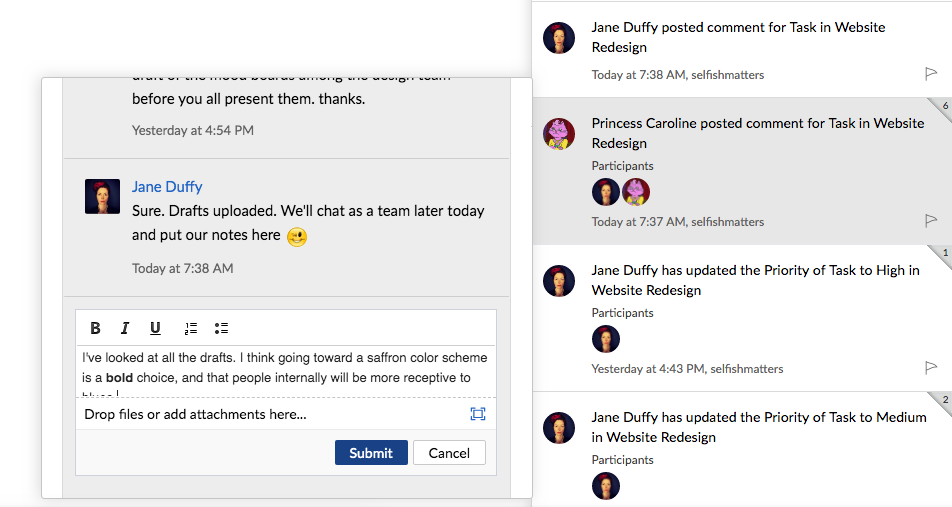Screen dimensions: 952x507
Task: Insert a numbered list in comment
Action: tap(191, 328)
